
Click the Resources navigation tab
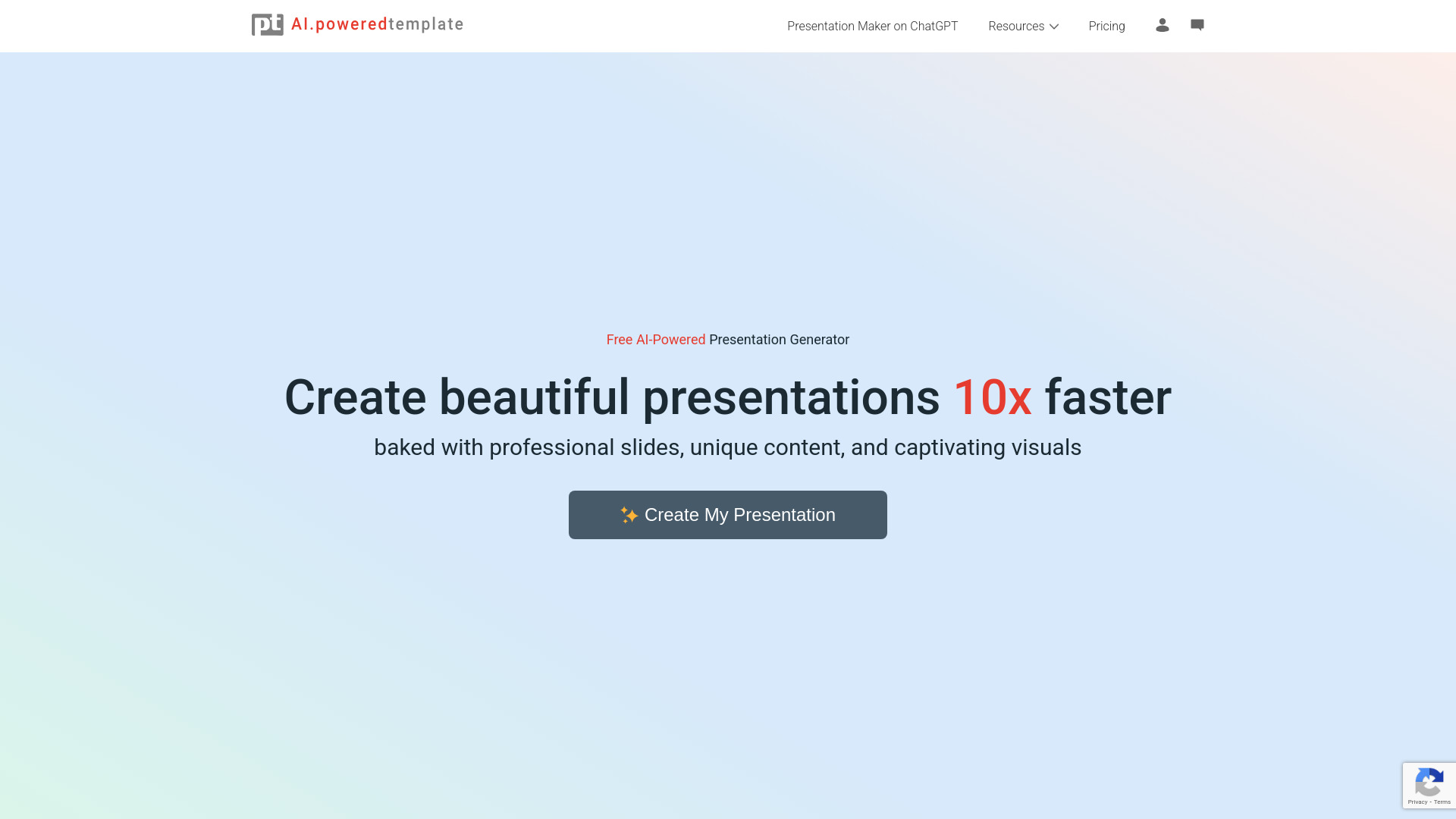tap(1023, 26)
